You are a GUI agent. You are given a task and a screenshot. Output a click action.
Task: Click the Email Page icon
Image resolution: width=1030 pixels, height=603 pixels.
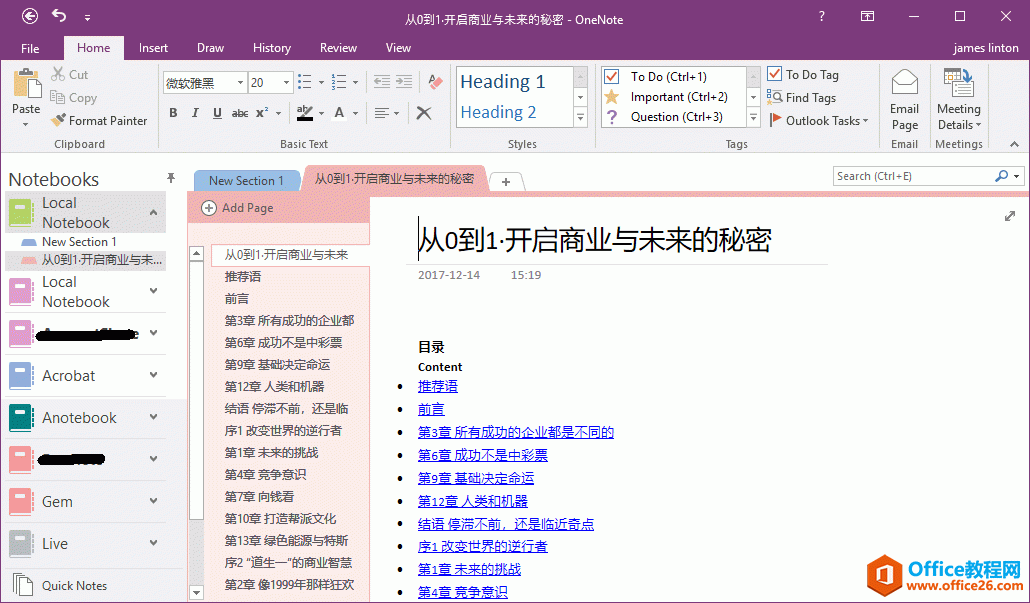pos(904,84)
